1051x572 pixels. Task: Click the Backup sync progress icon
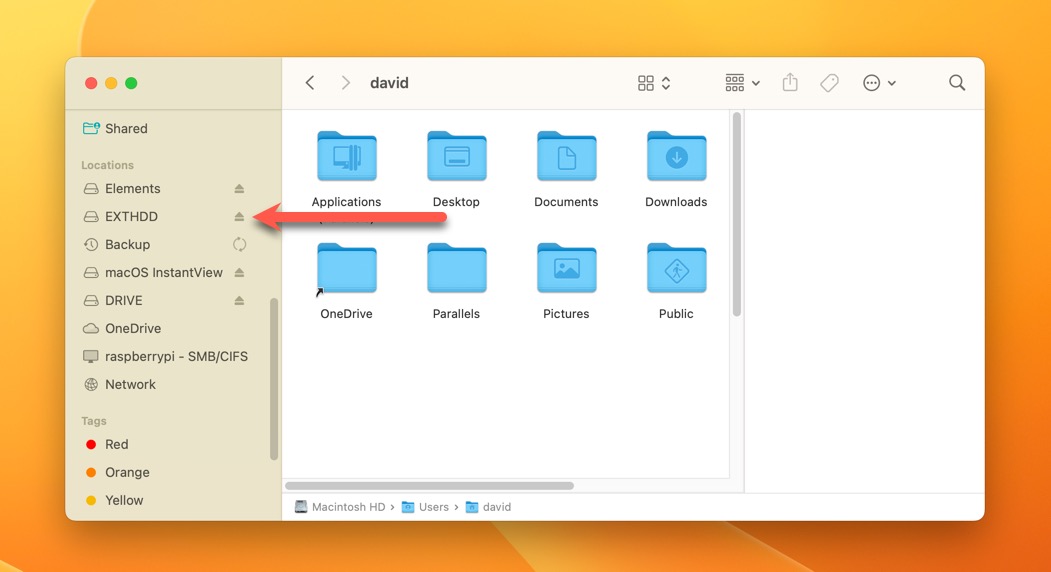239,245
